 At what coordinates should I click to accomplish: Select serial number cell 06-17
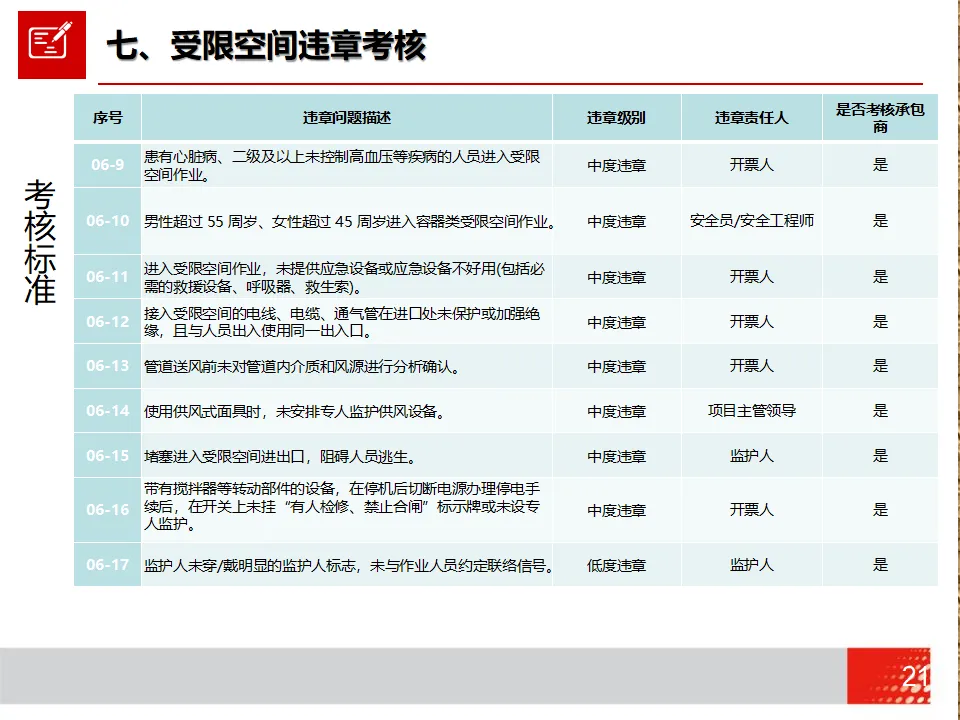(x=108, y=564)
